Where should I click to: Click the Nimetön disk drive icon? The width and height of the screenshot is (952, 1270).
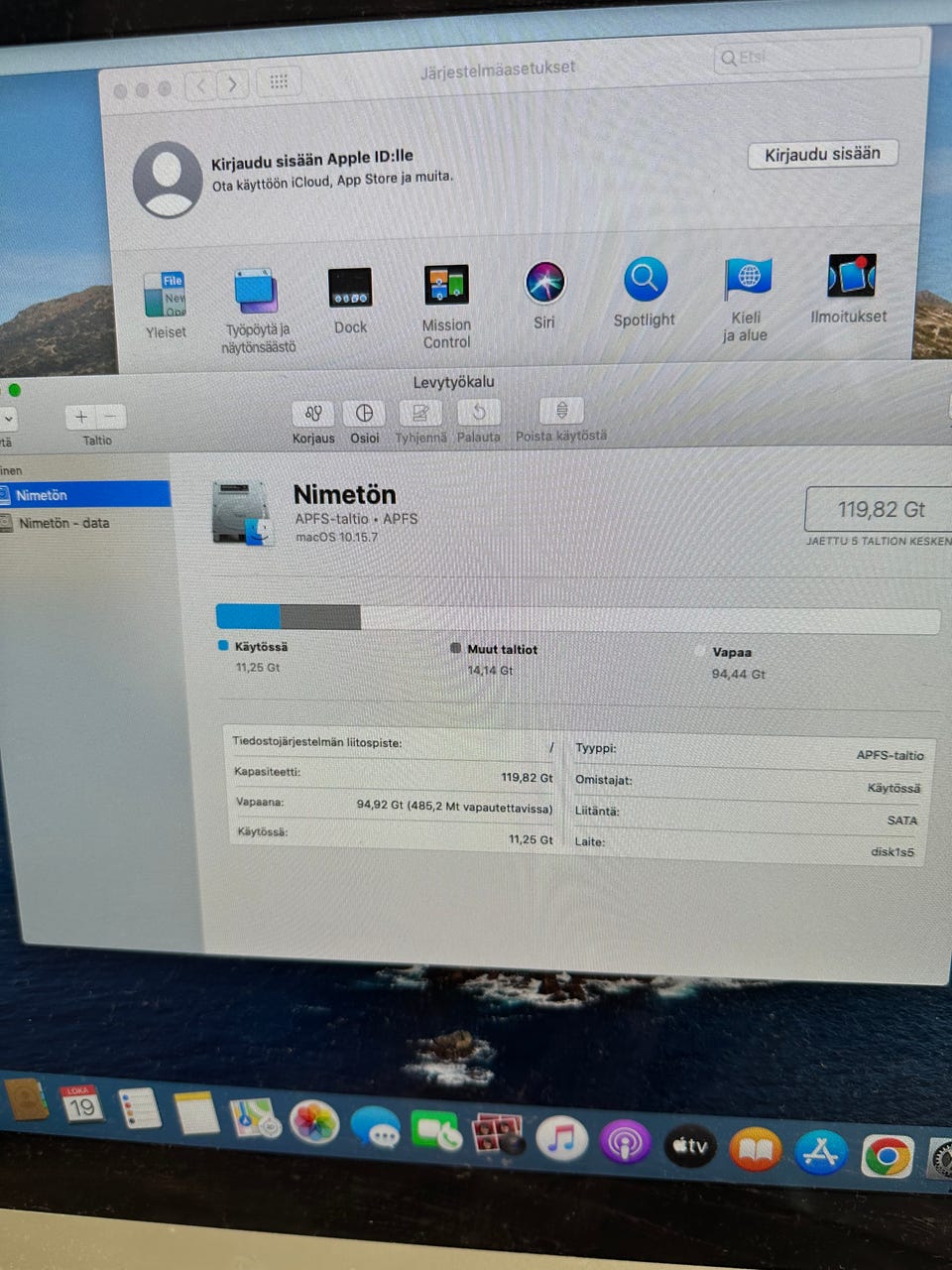coord(242,512)
